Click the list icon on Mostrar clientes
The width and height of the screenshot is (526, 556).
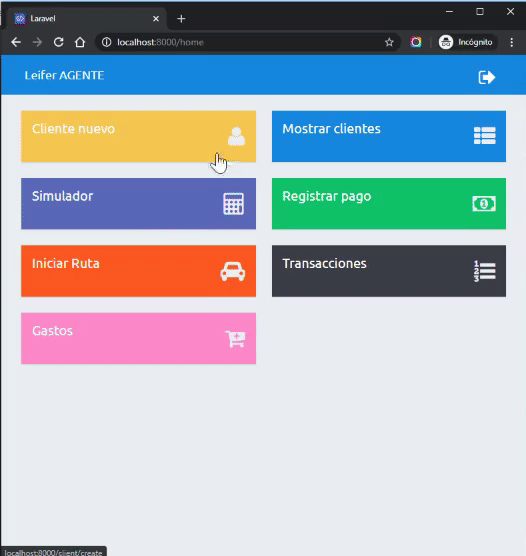[x=485, y=135]
